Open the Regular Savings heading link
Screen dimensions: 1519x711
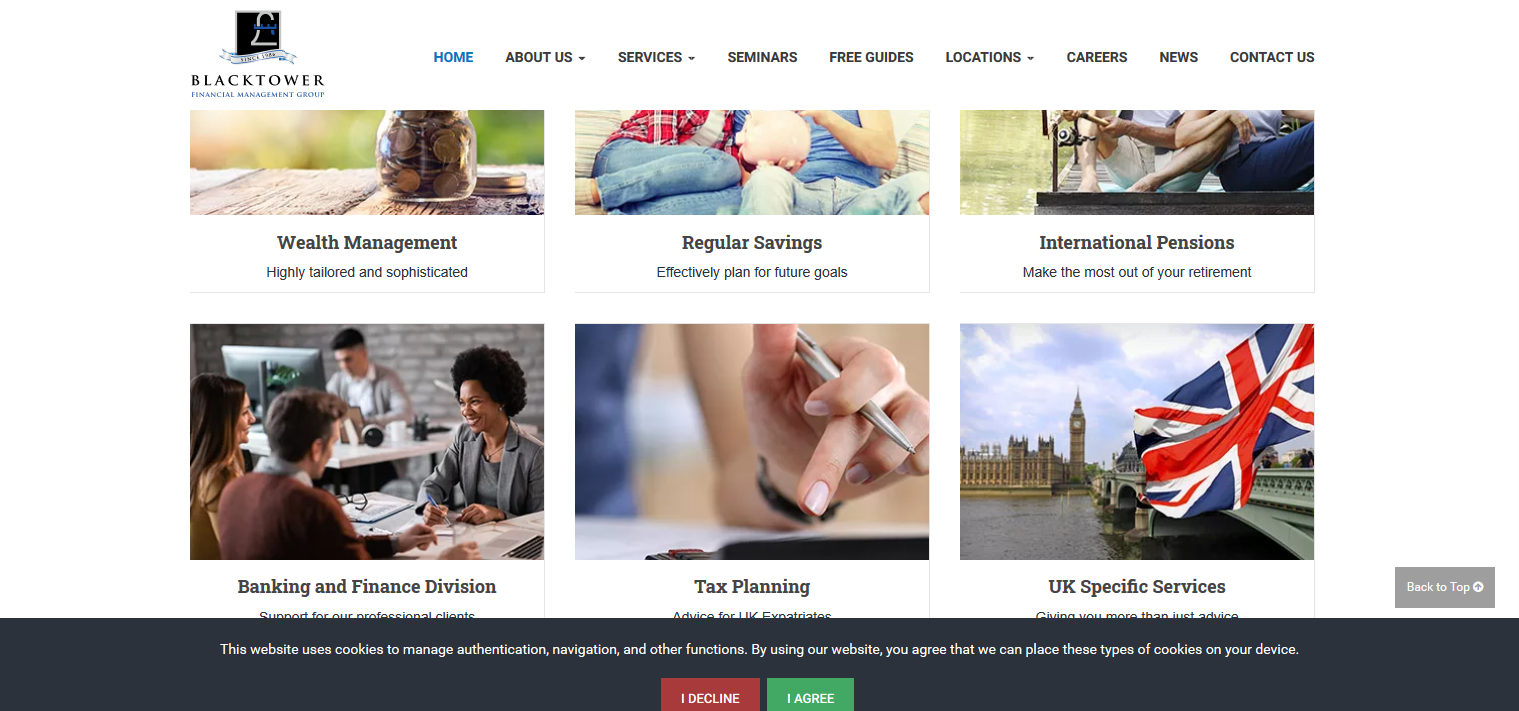coord(752,243)
